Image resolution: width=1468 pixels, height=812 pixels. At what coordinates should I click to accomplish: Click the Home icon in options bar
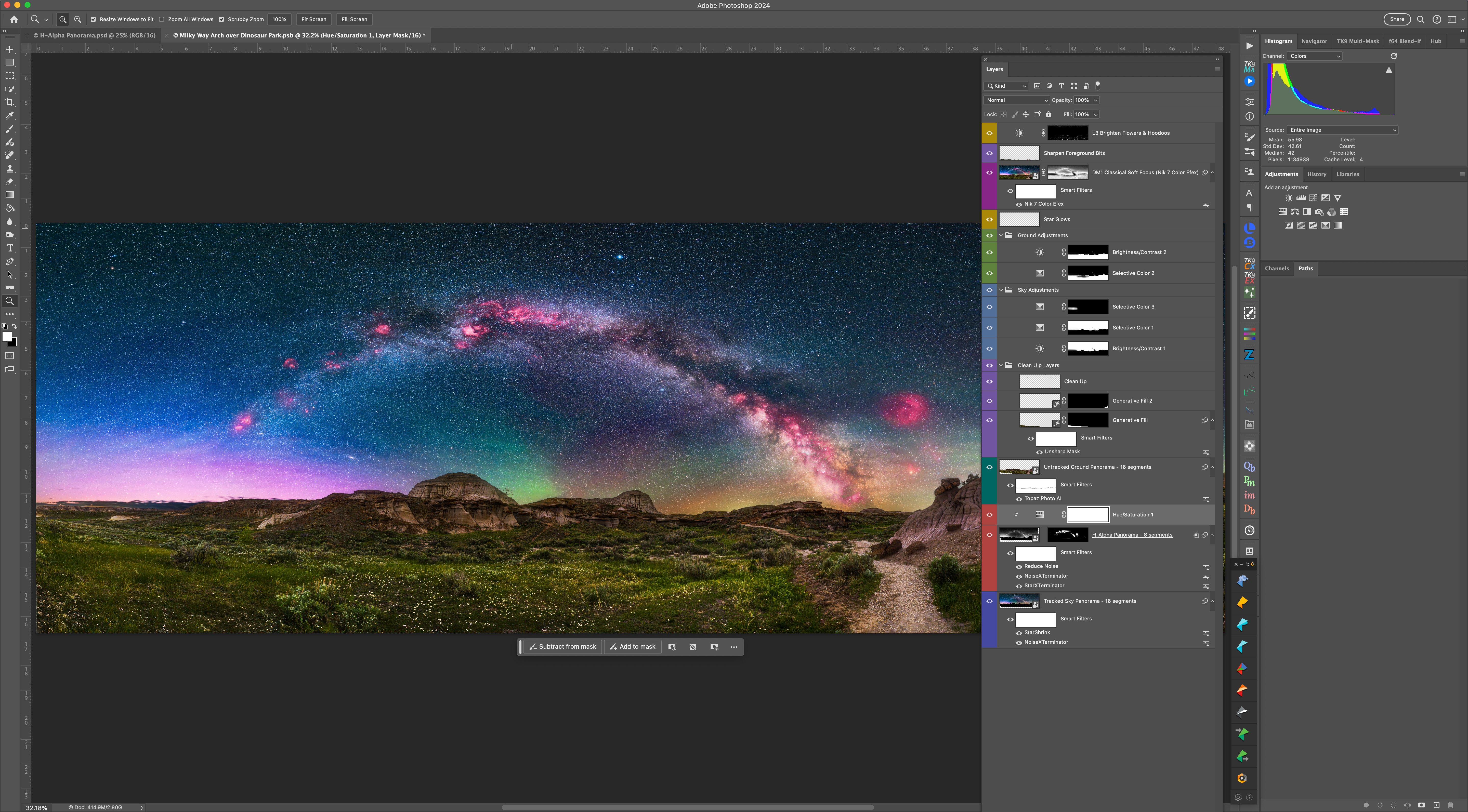[14, 19]
